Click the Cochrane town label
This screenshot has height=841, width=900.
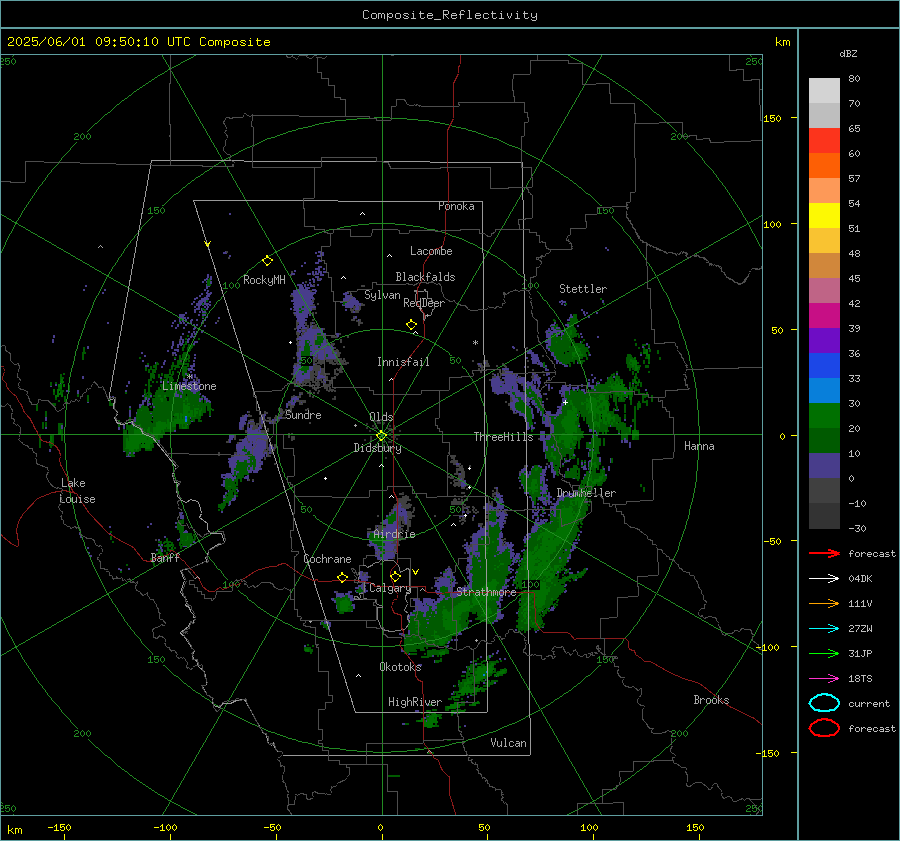[x=327, y=559]
